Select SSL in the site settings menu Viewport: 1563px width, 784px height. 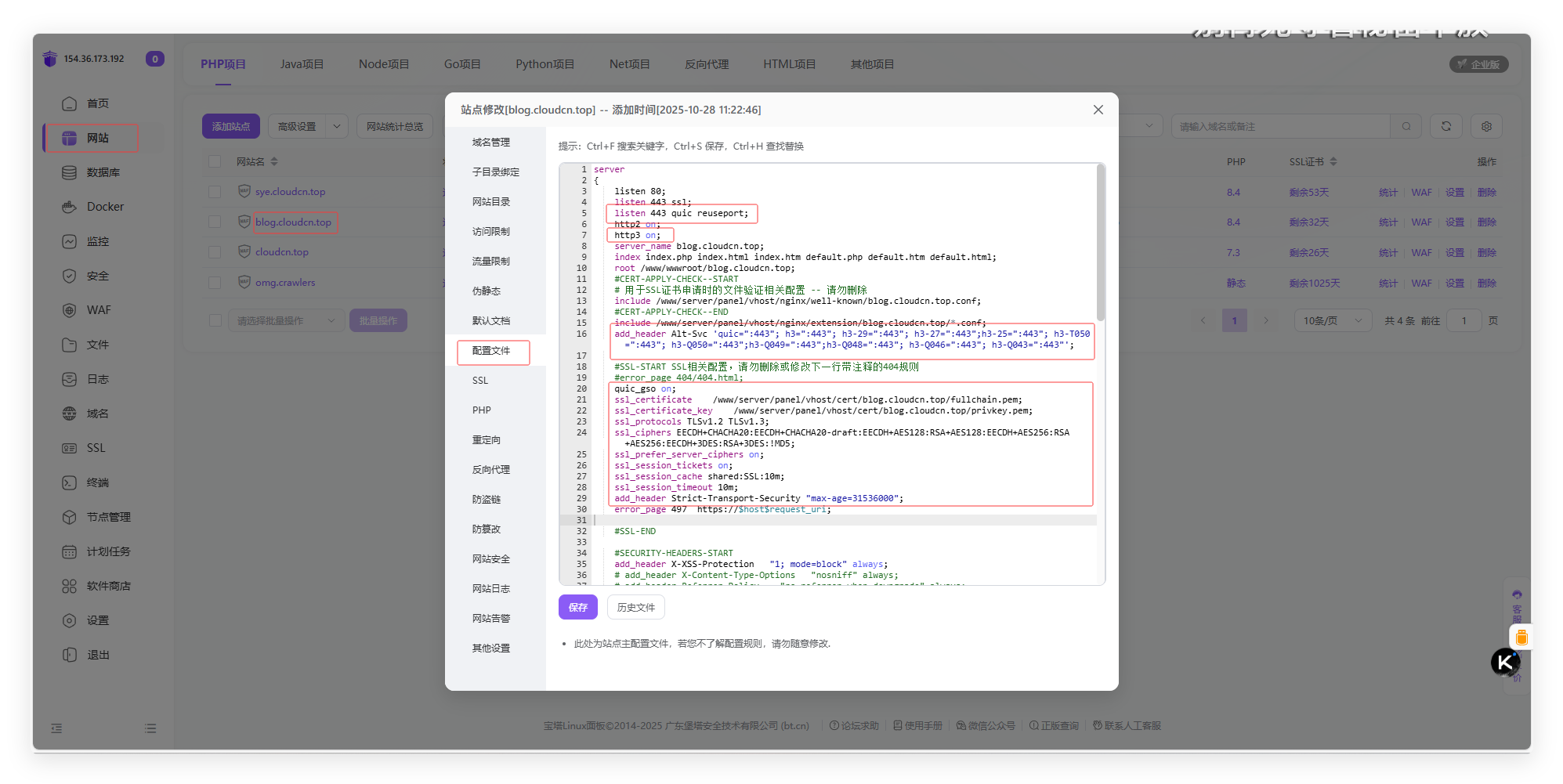[x=480, y=381]
